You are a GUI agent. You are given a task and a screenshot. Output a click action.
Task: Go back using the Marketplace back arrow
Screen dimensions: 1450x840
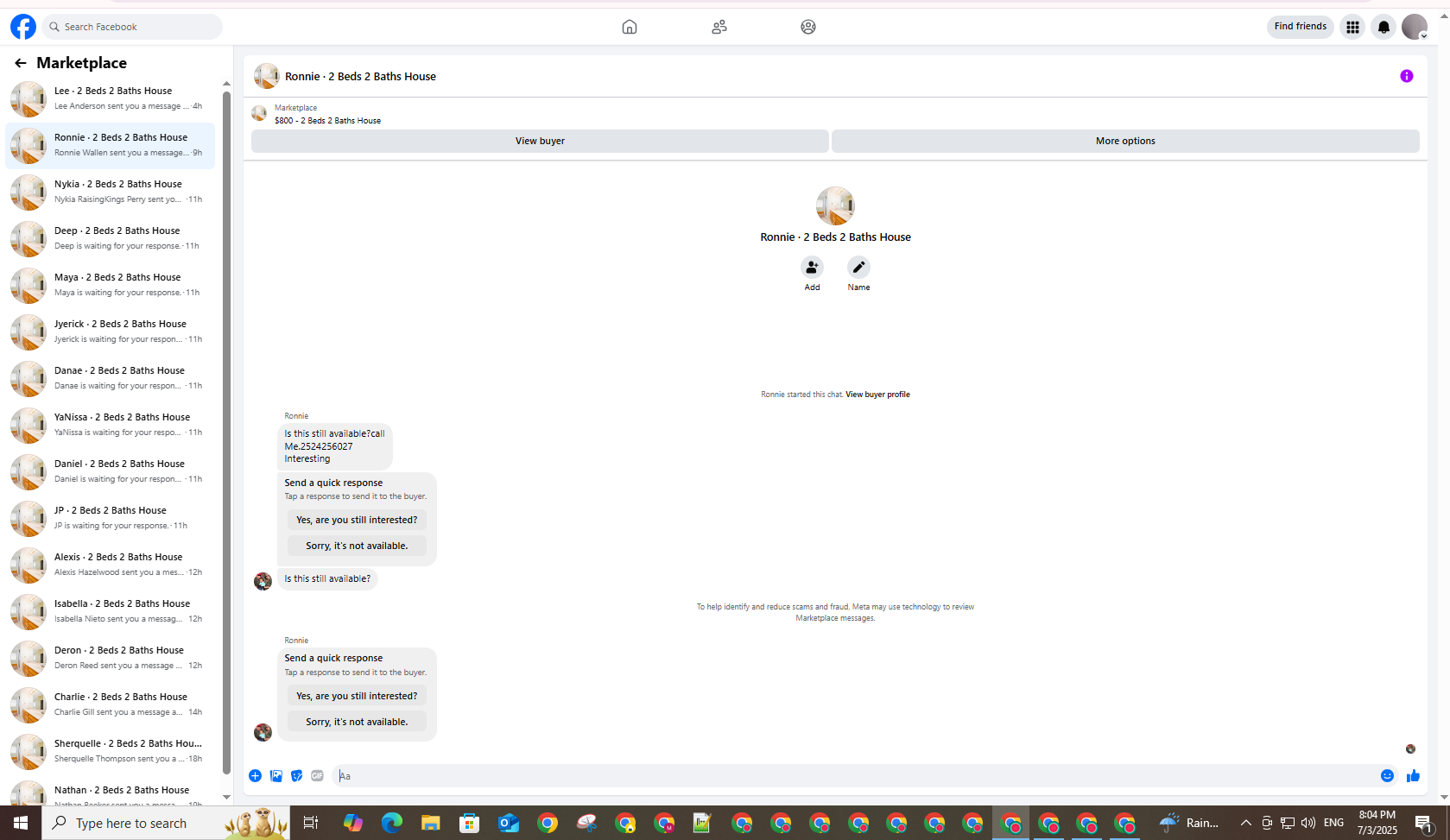tap(21, 63)
